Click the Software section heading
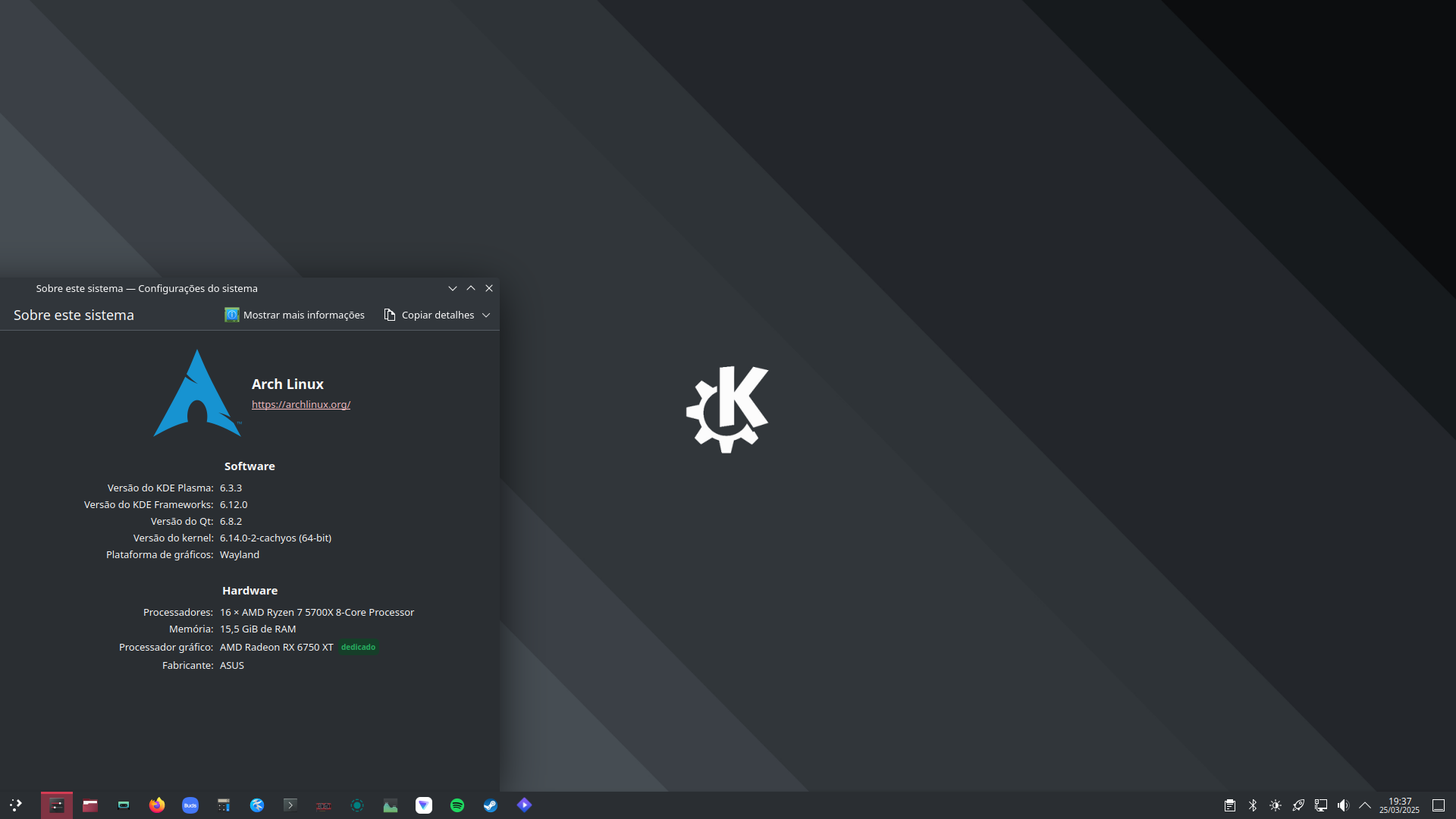1456x819 pixels. point(249,466)
